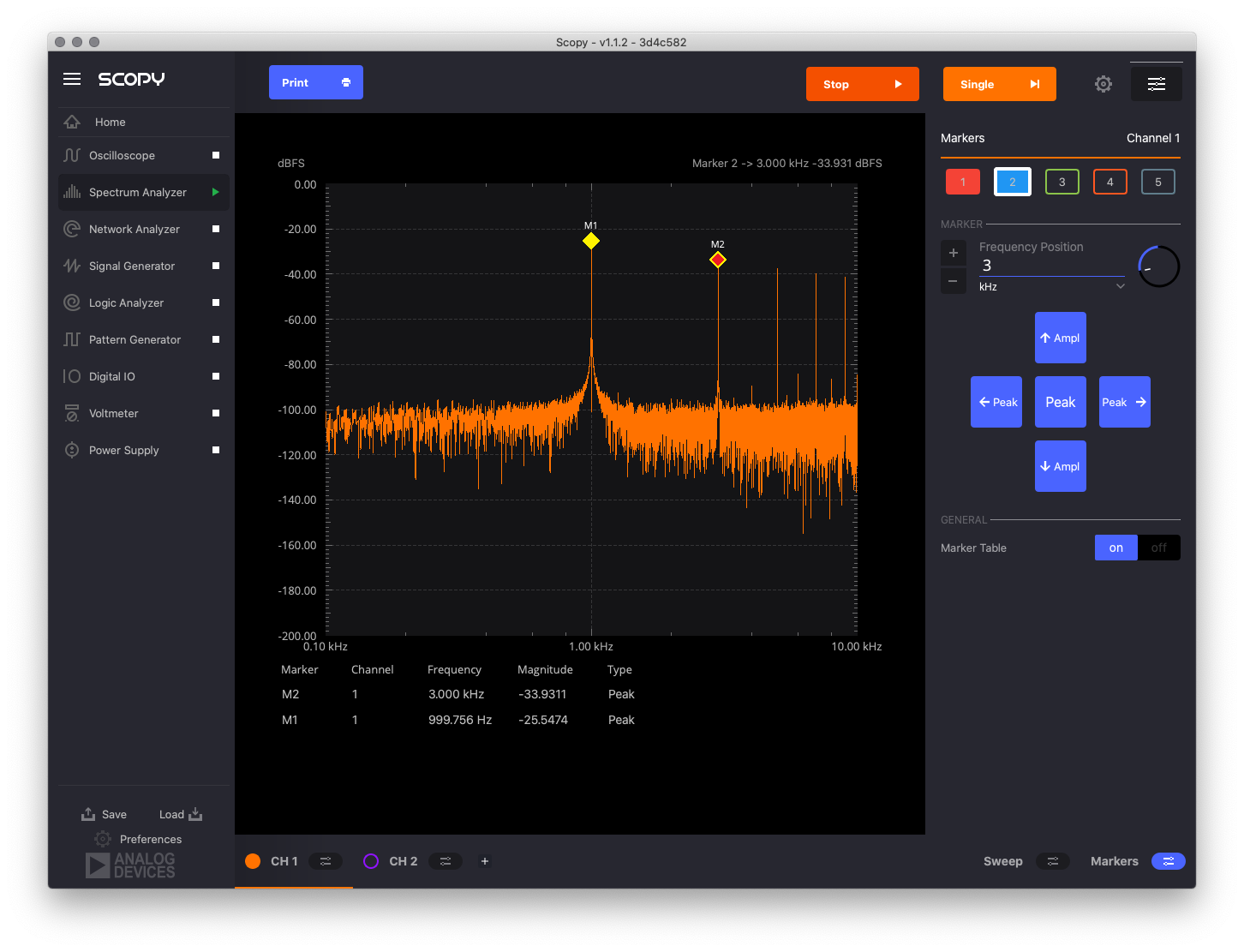This screenshot has width=1244, height=952.
Task: Add a new channel with plus icon
Action: point(485,861)
